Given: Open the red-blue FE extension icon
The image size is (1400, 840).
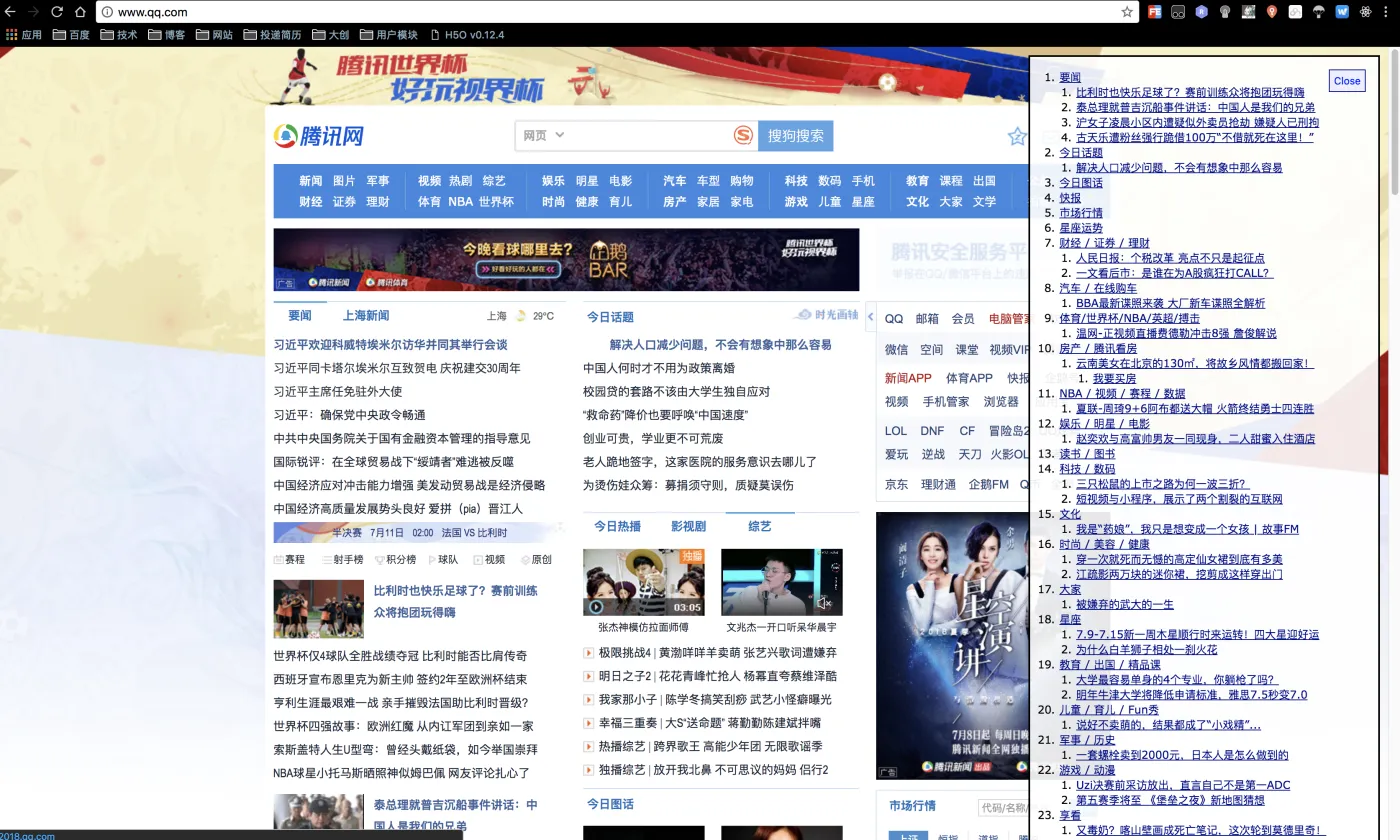Looking at the screenshot, I should click(1154, 12).
